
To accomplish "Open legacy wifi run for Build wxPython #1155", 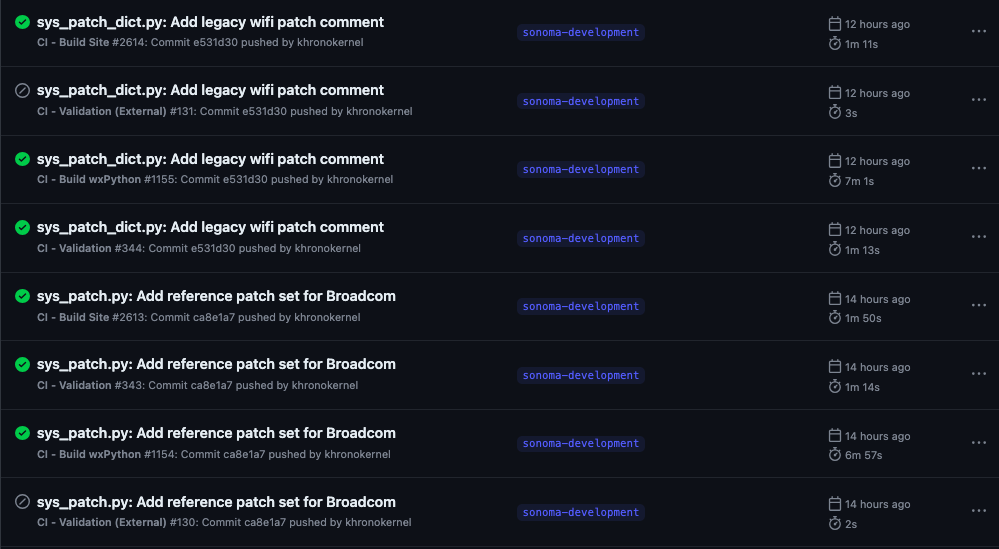I will pyautogui.click(x=210, y=159).
